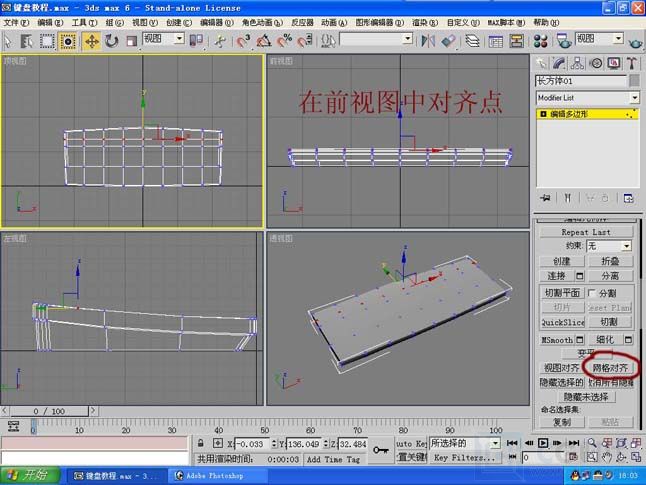The image size is (646, 485).
Task: Open the 文件 menu
Action: (16, 23)
